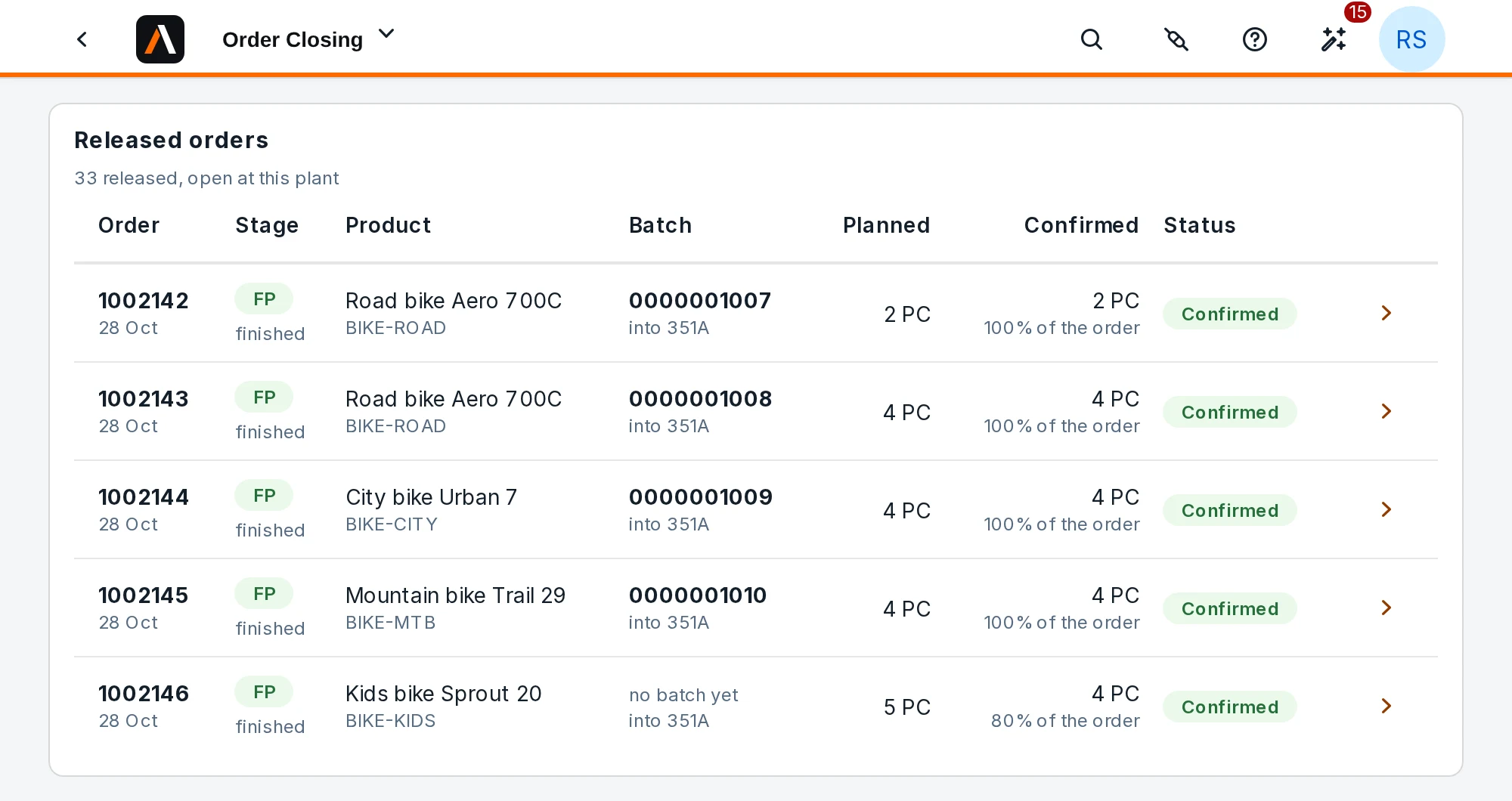The image size is (1512, 801).
Task: Open the help question mark icon
Action: (1255, 39)
